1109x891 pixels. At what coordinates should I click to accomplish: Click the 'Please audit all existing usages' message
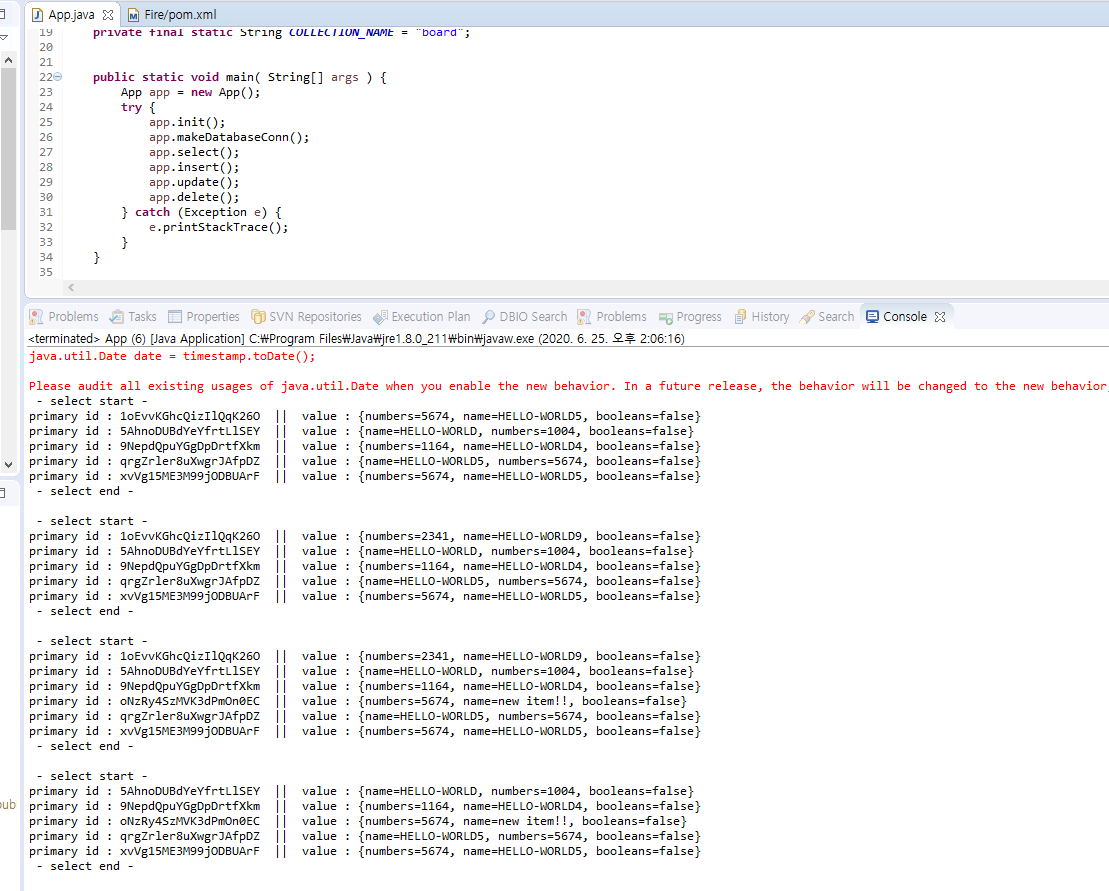point(568,386)
